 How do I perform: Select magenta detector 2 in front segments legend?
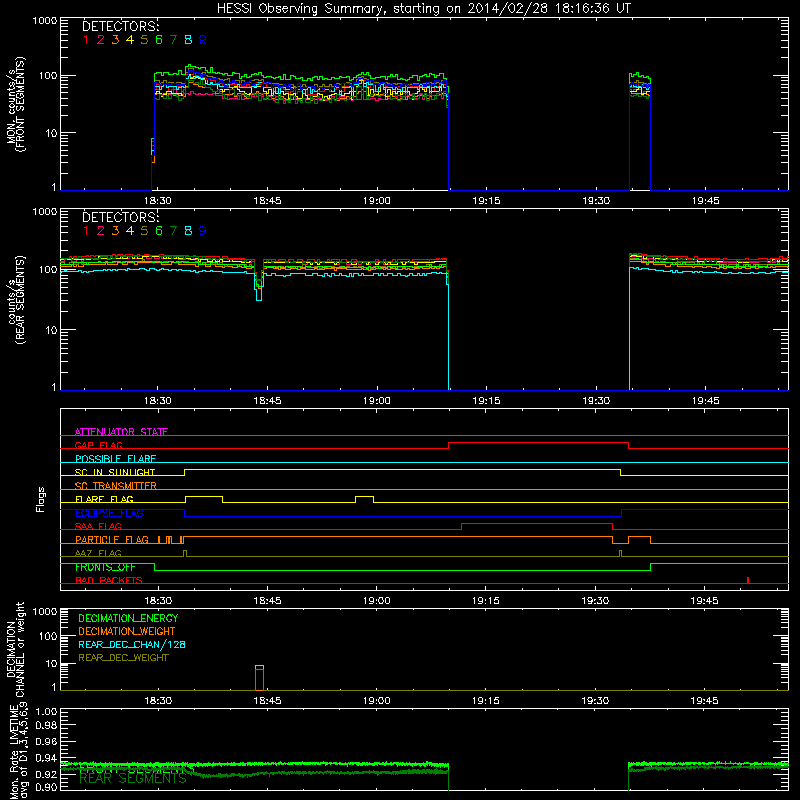(x=101, y=40)
